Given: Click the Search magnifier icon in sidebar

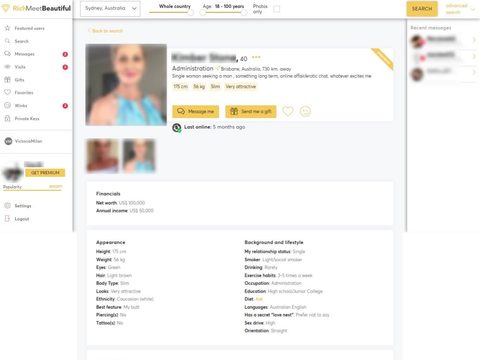Looking at the screenshot, I should (x=7, y=41).
